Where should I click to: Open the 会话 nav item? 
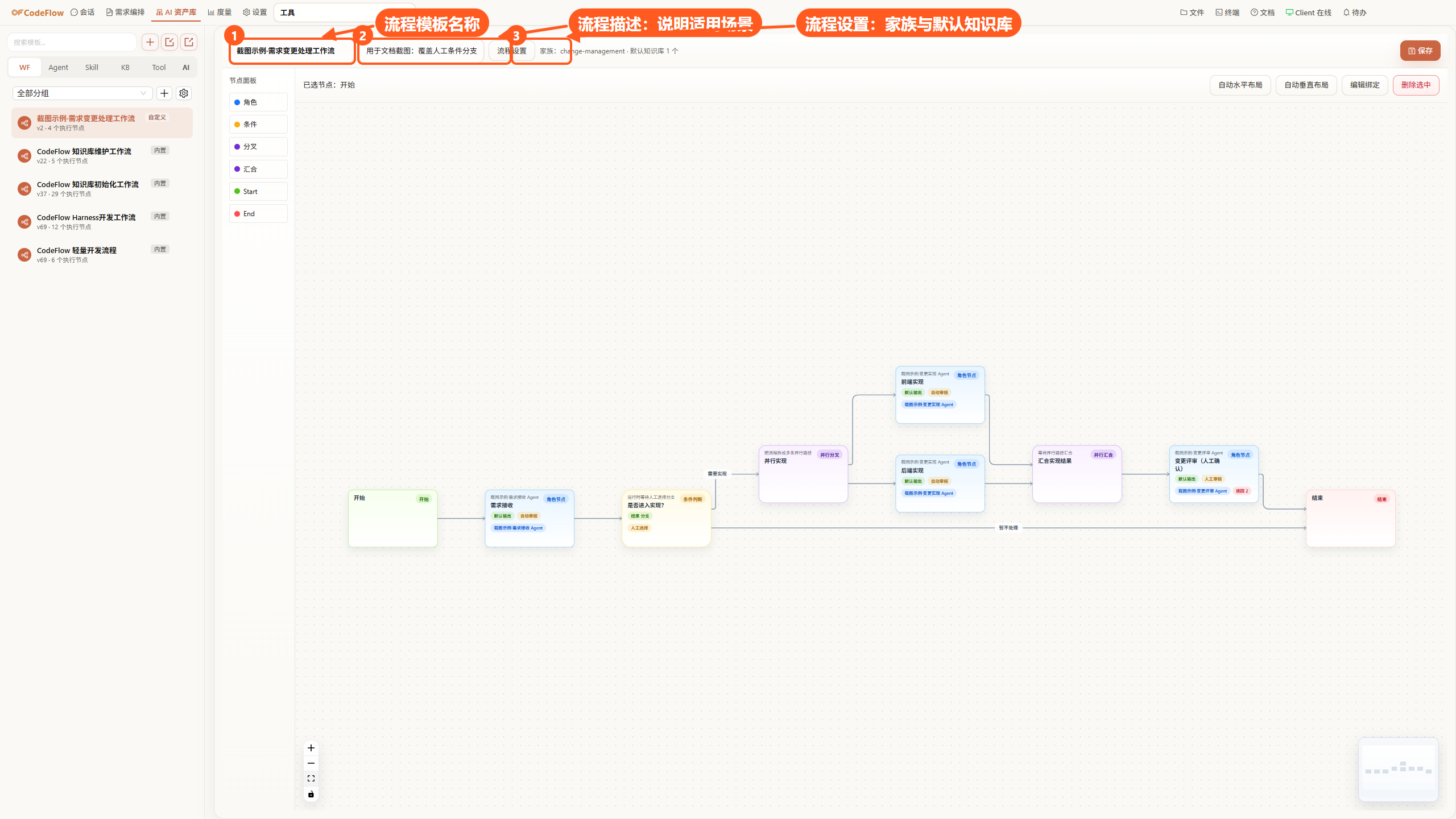click(x=82, y=13)
